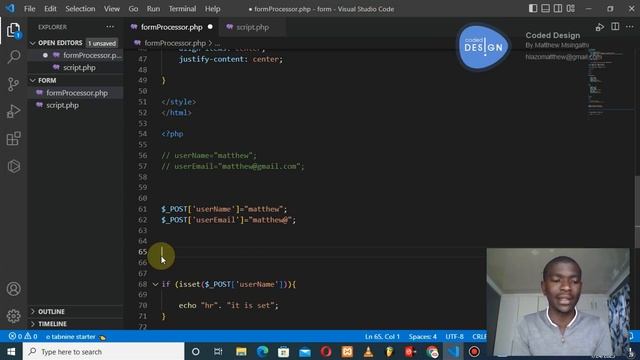Fold the if block at line 68
Screen dimensions: 640x360
[x=155, y=284]
